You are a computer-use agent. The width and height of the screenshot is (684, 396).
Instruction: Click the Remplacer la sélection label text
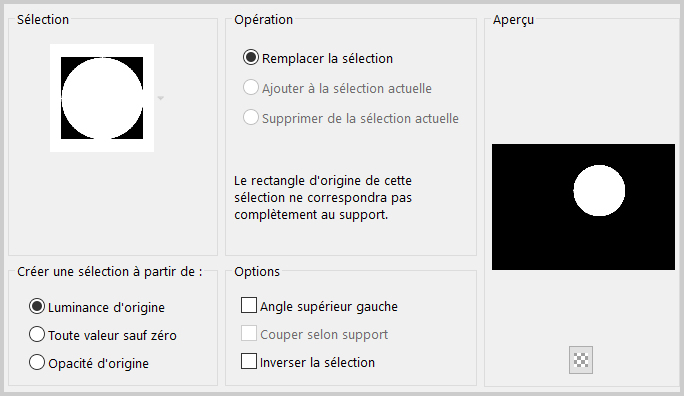point(327,58)
